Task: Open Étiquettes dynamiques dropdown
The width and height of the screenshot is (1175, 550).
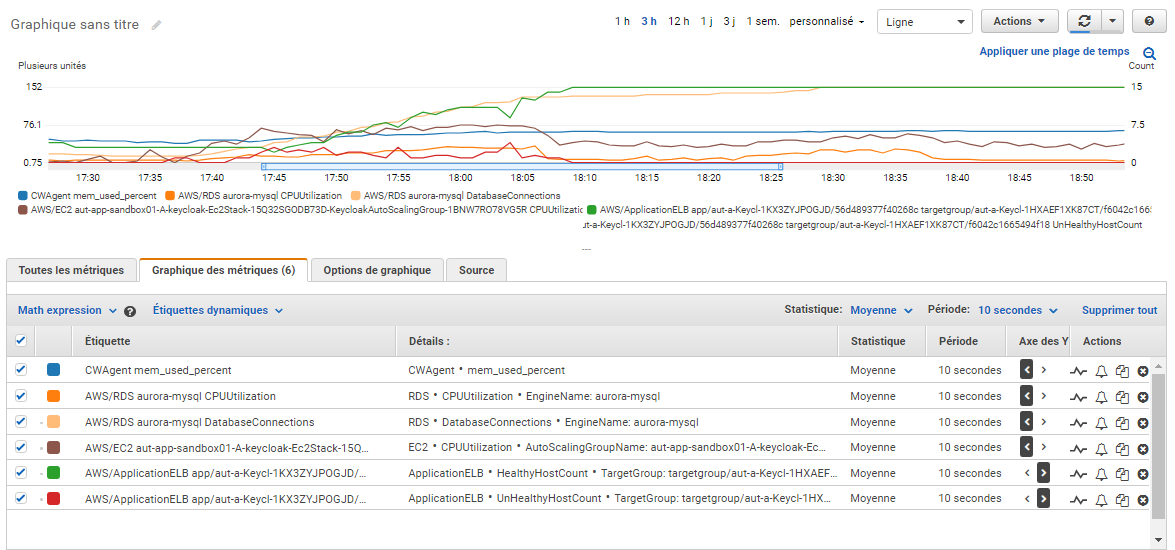Action: (218, 310)
